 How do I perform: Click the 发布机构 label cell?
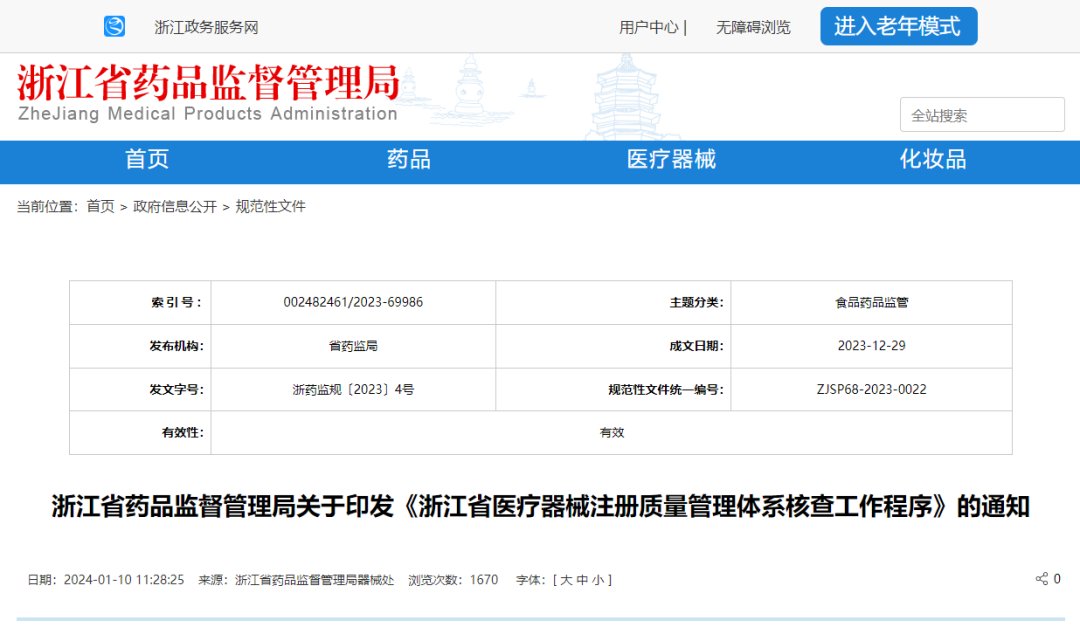click(x=141, y=346)
